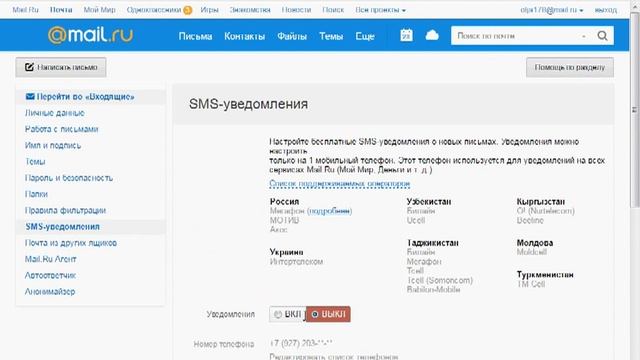The image size is (640, 360).
Task: Open Папки settings
Action: coord(36,194)
